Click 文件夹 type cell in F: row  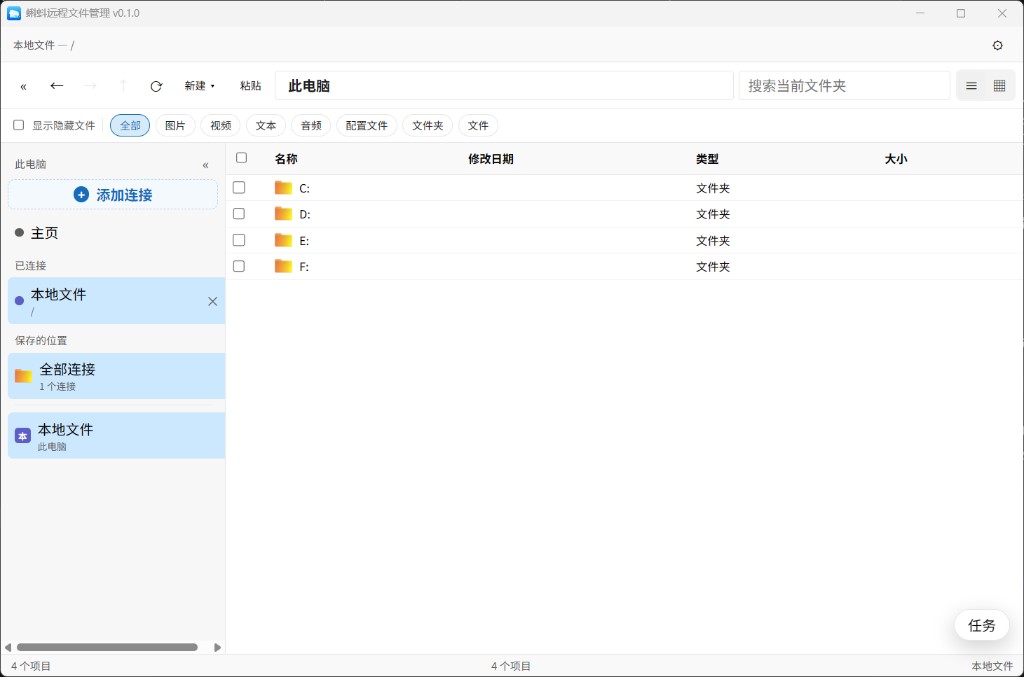click(x=712, y=266)
